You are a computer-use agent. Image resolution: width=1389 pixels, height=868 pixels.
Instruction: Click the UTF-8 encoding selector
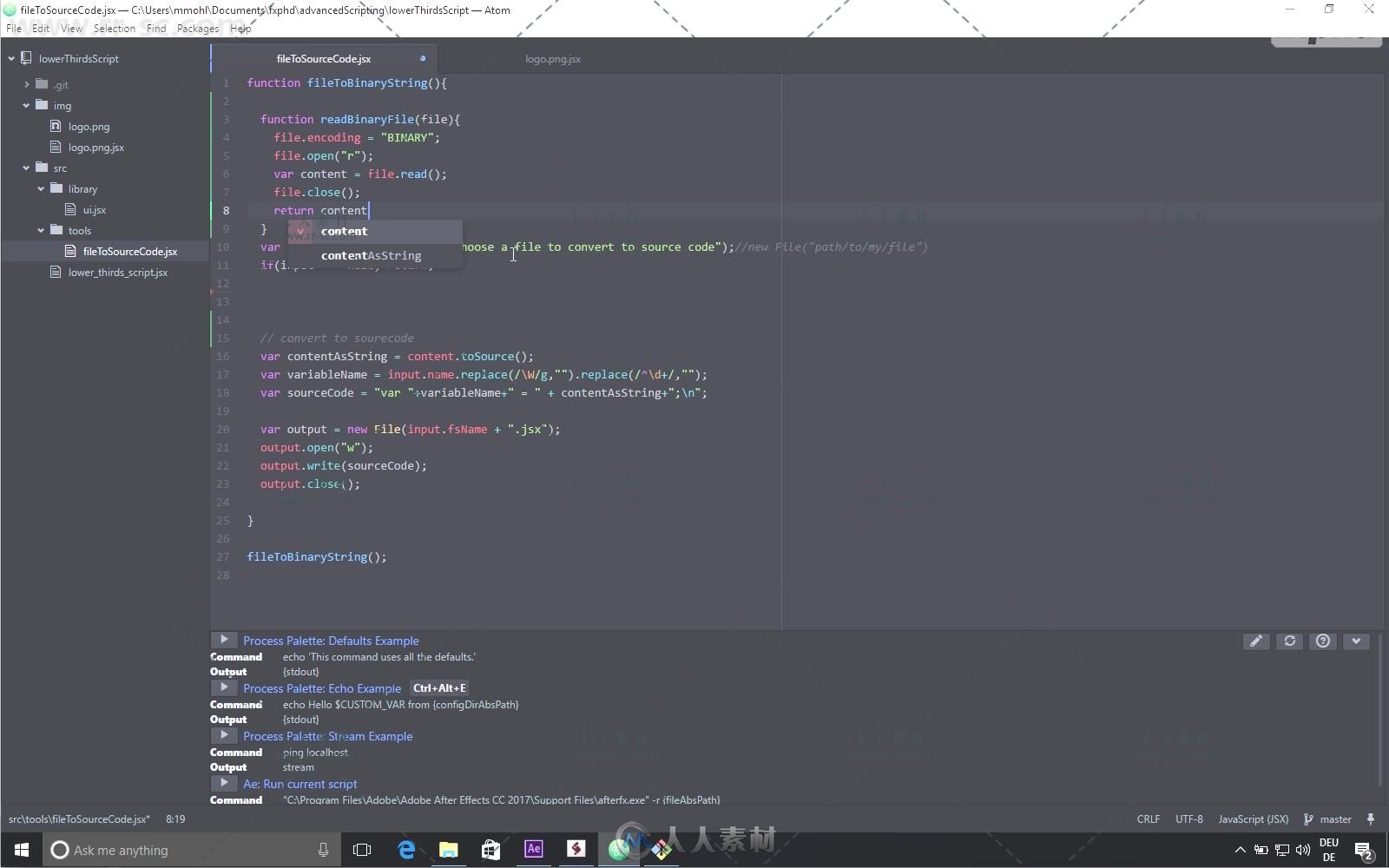click(1188, 819)
